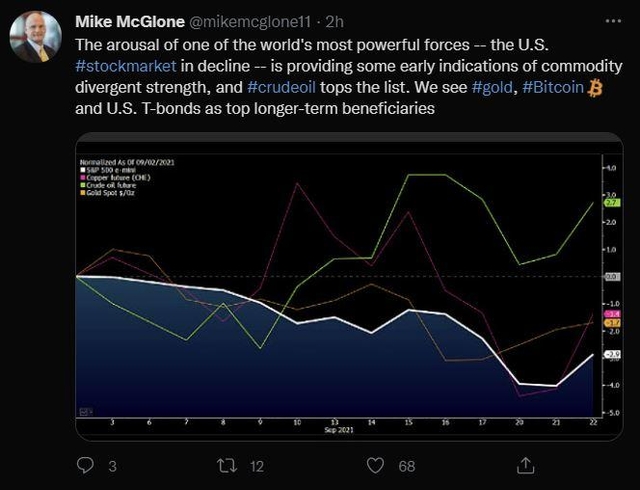Like the tweet with heart icon

[375, 465]
